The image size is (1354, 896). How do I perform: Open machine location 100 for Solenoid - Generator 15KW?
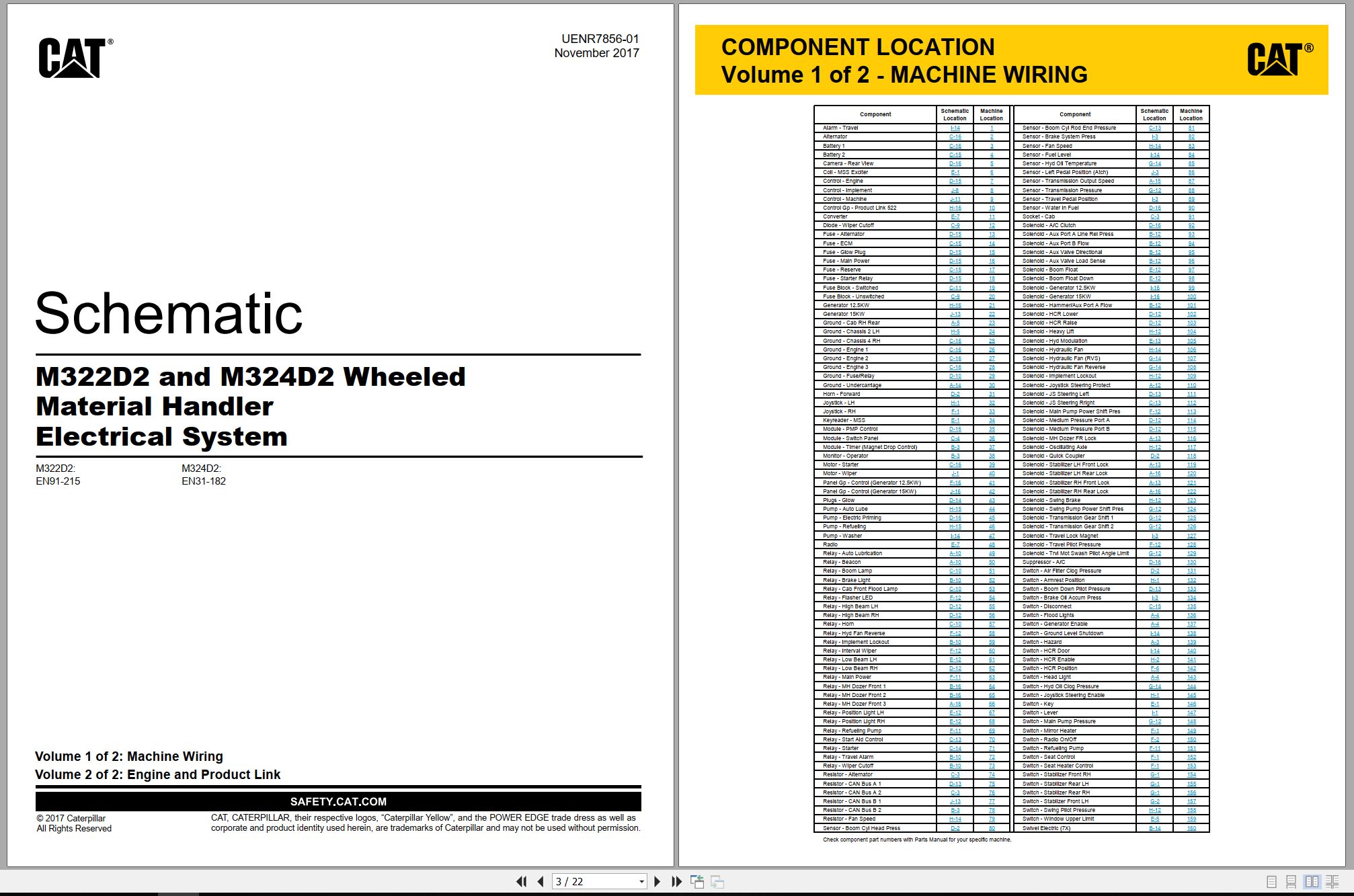(1191, 296)
